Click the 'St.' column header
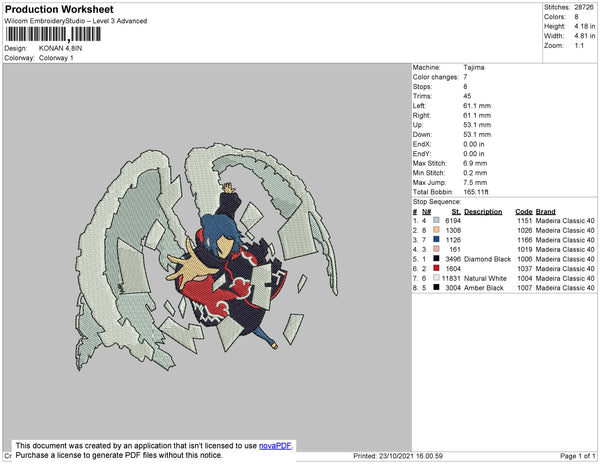This screenshot has height=464, width=600. coord(456,212)
